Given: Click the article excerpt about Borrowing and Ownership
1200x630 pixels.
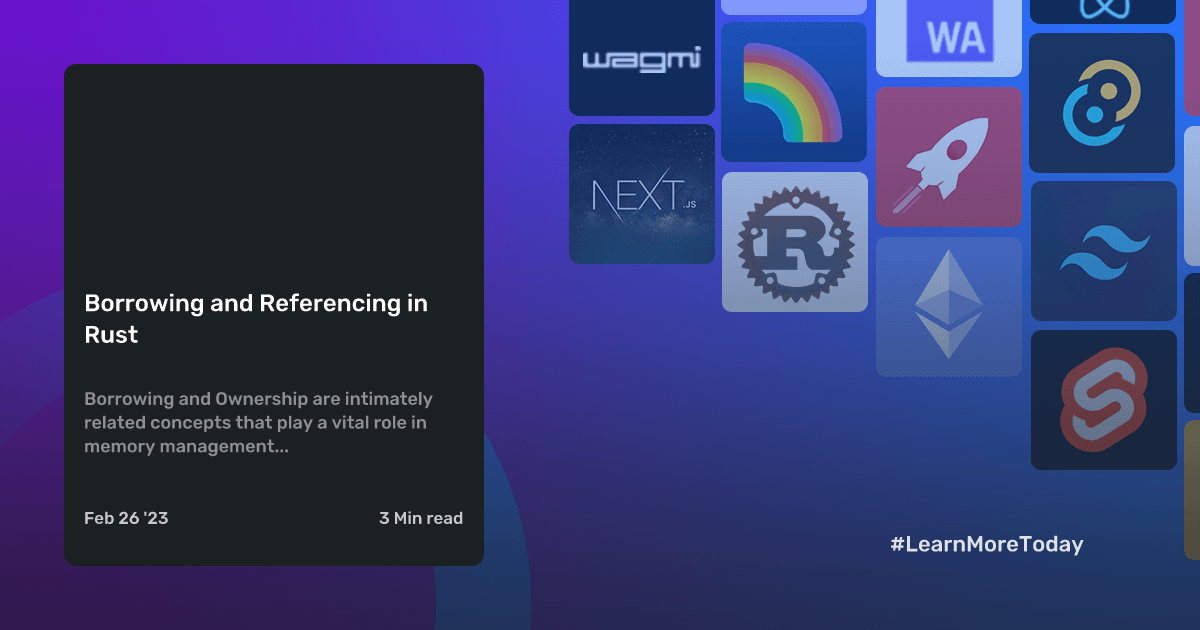Looking at the screenshot, I should [x=258, y=422].
